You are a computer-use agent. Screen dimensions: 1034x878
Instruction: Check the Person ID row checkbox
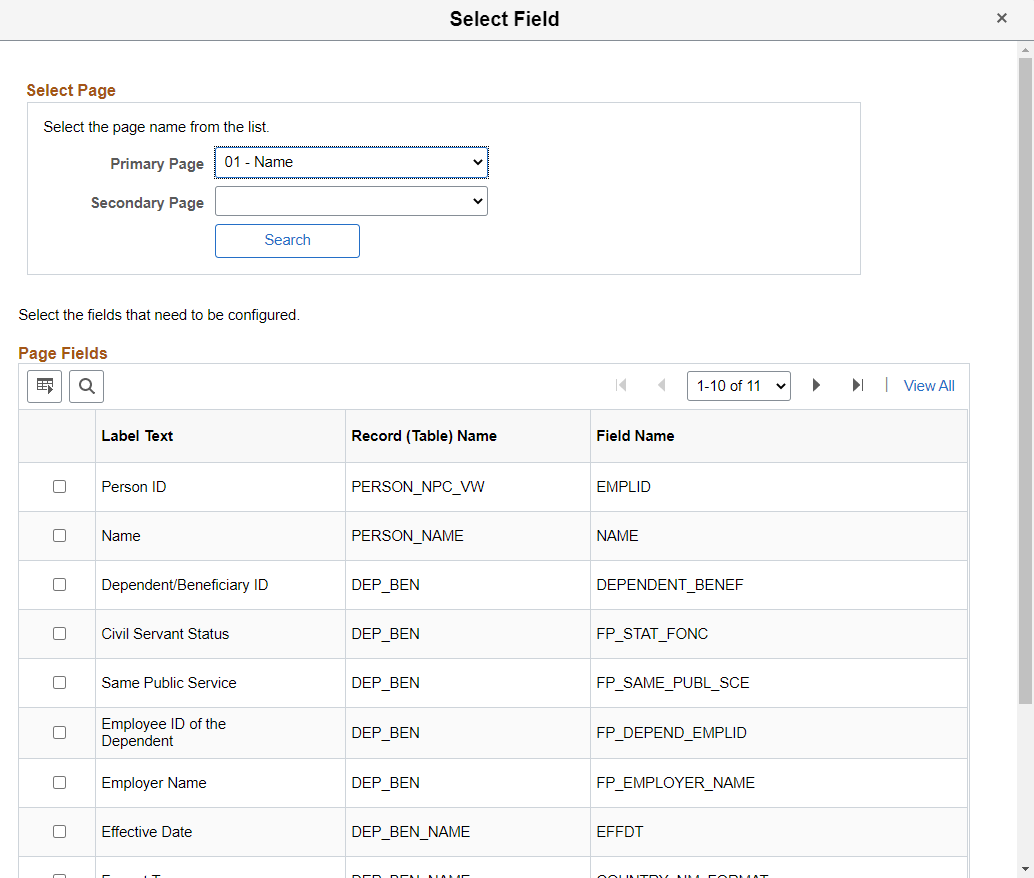(59, 487)
